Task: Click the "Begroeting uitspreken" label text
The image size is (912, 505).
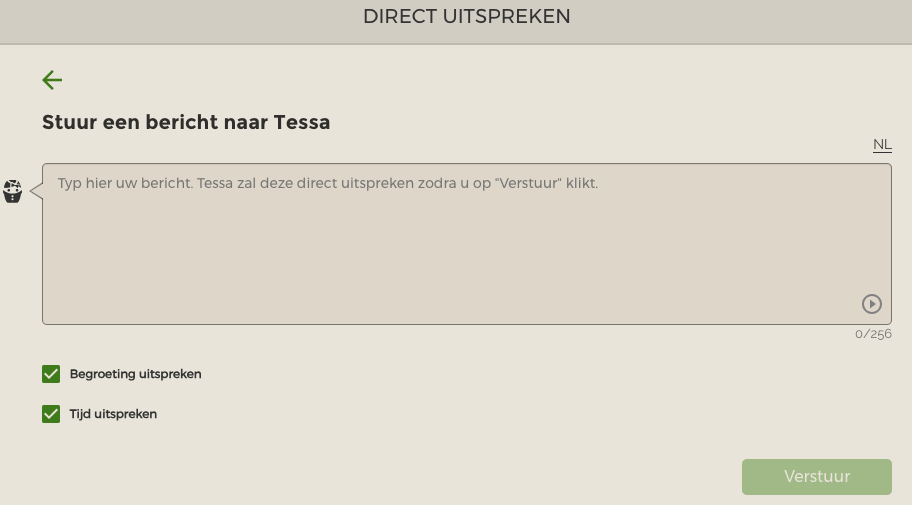Action: [x=136, y=374]
